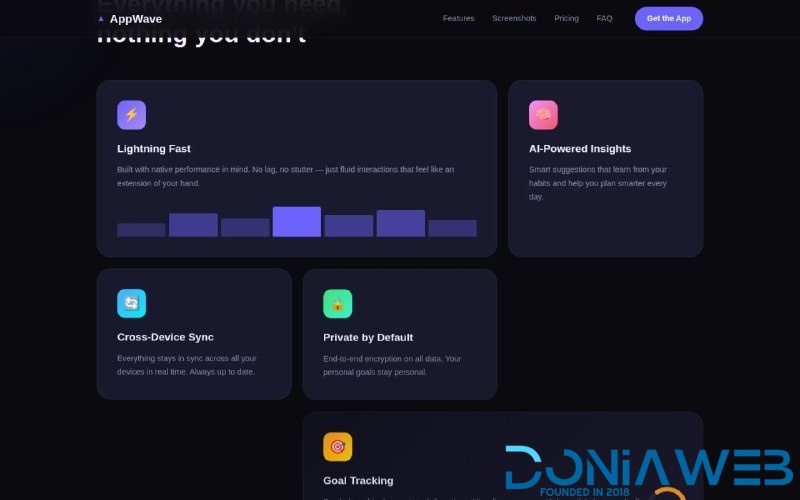
Task: Go to the Pricing nav link
Action: [x=566, y=18]
